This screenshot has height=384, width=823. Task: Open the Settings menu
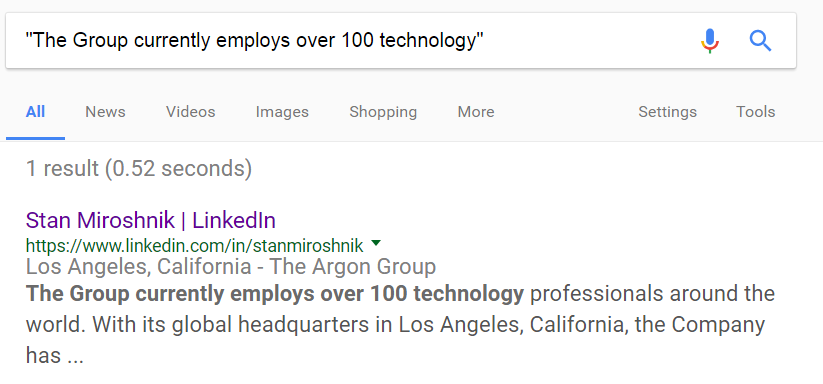pyautogui.click(x=668, y=112)
